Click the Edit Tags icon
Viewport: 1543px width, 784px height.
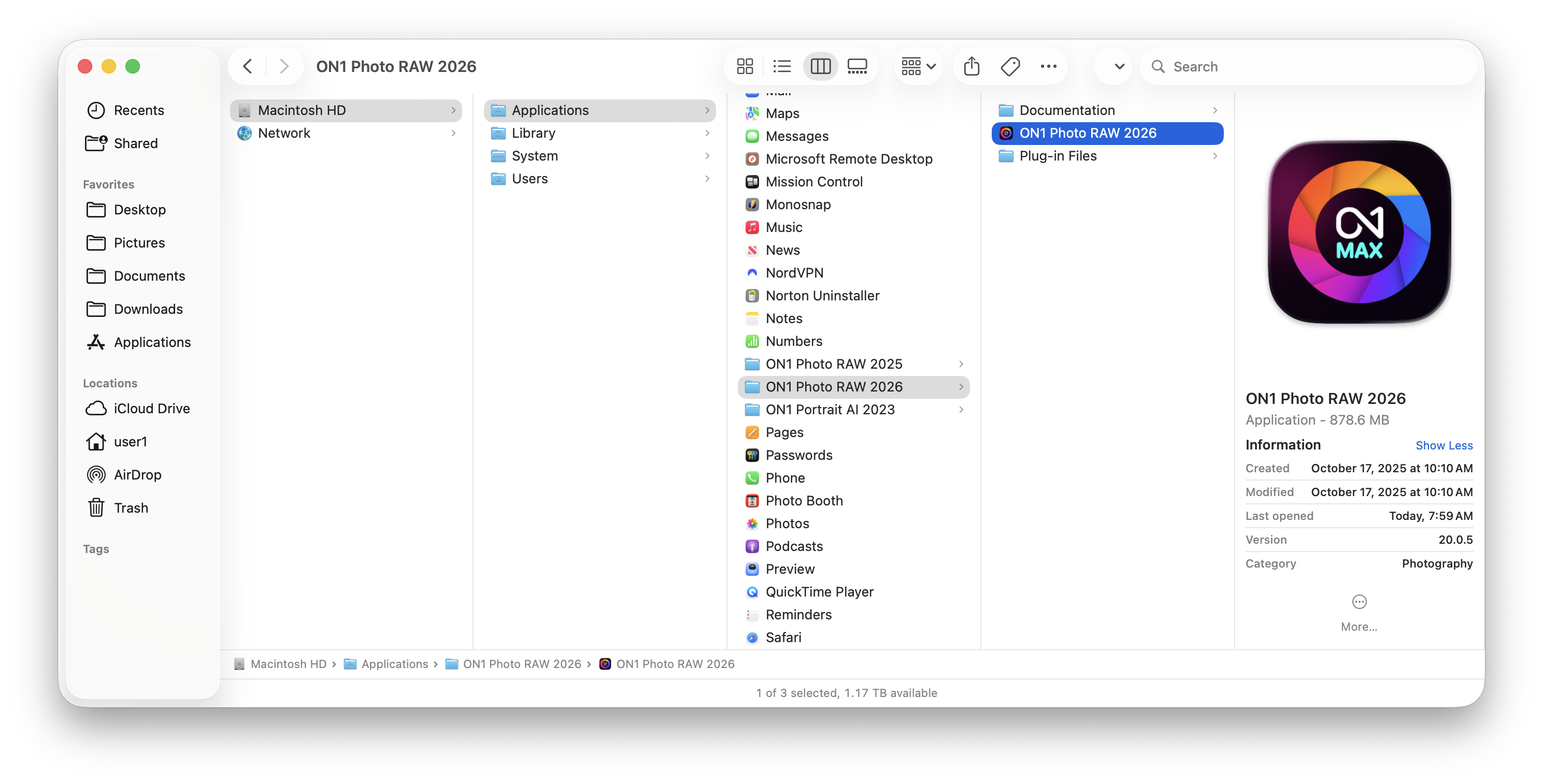tap(1010, 66)
